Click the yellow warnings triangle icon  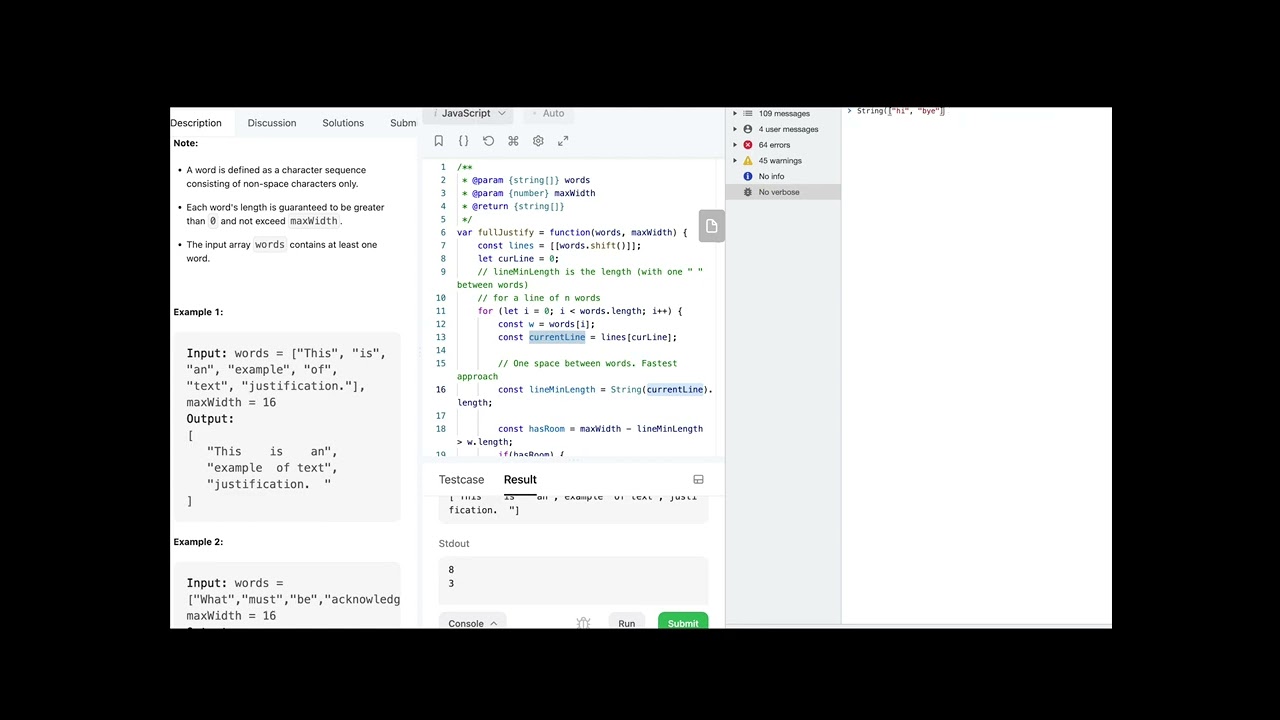coord(747,160)
